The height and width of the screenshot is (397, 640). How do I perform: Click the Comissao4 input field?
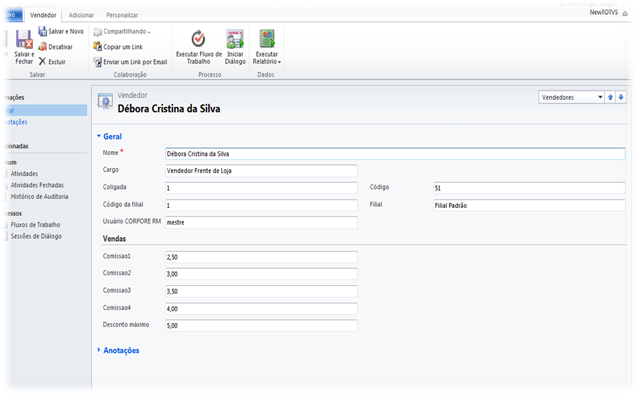[261, 308]
